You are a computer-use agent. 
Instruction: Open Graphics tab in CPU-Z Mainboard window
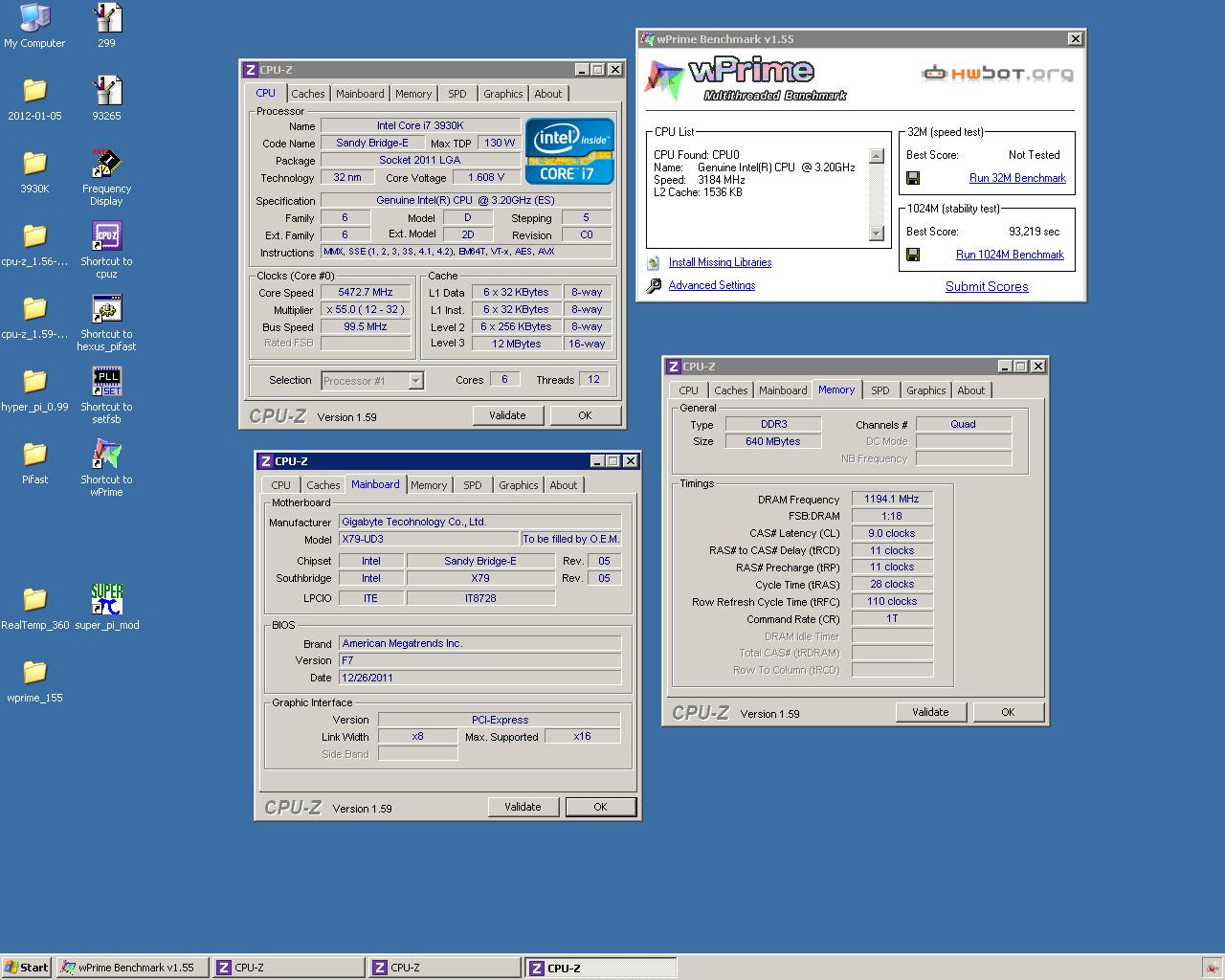click(x=519, y=485)
